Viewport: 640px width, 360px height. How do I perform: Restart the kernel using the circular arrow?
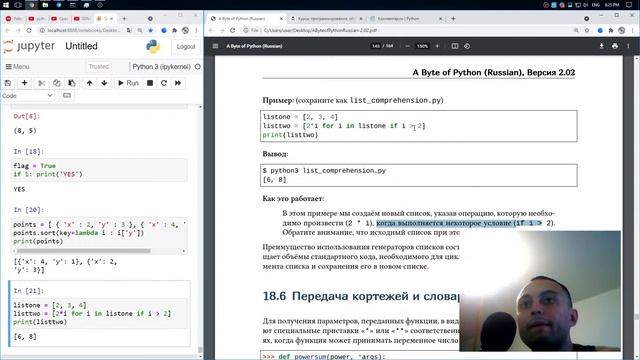164,83
